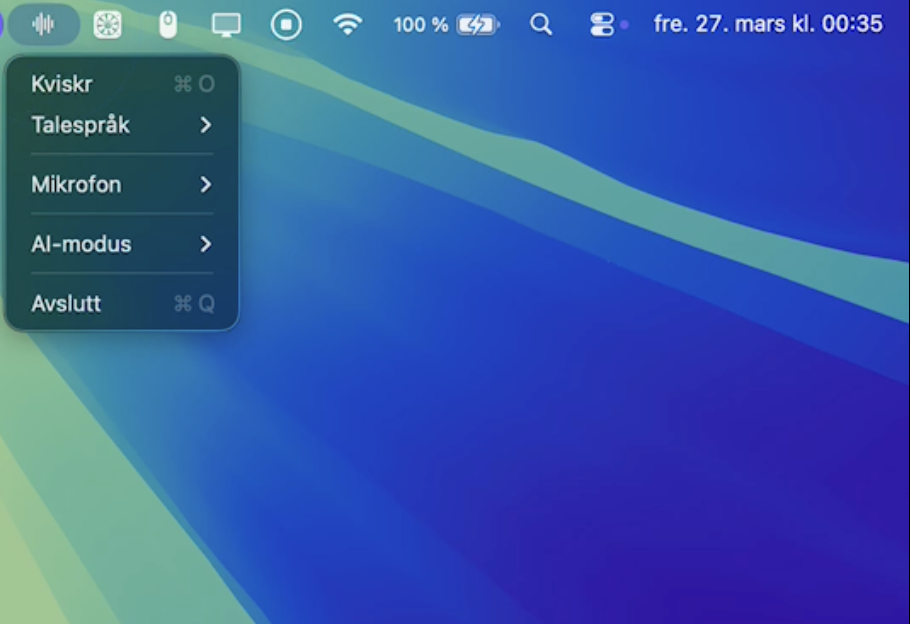910x624 pixels.
Task: Check mouse battery via the mouse icon
Action: point(167,23)
